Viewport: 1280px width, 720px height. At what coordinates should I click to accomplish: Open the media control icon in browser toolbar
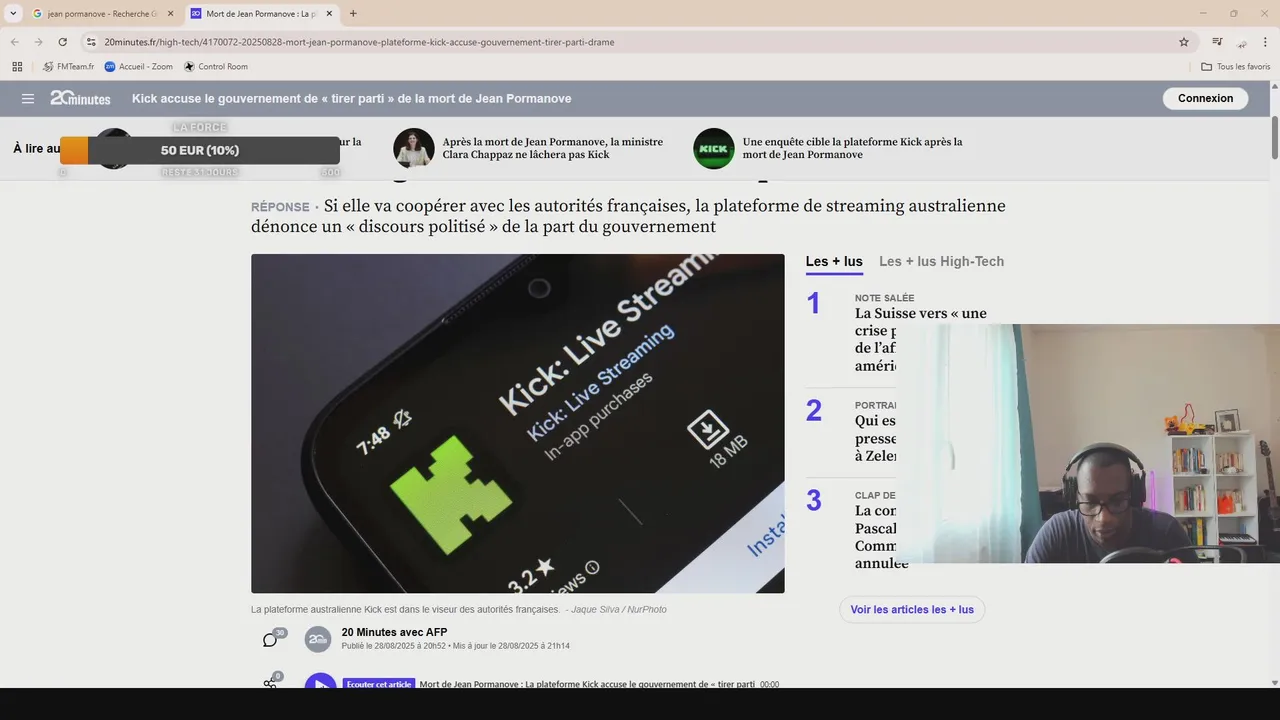(1217, 42)
